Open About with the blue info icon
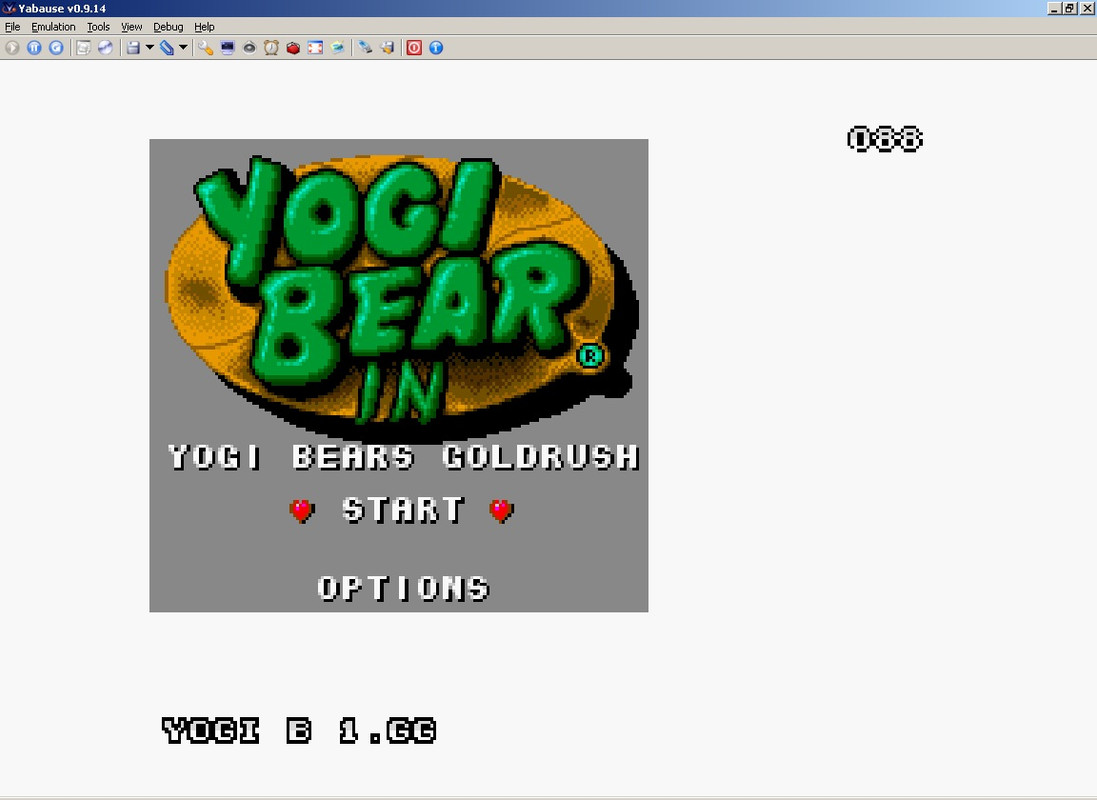1097x800 pixels. click(x=436, y=48)
